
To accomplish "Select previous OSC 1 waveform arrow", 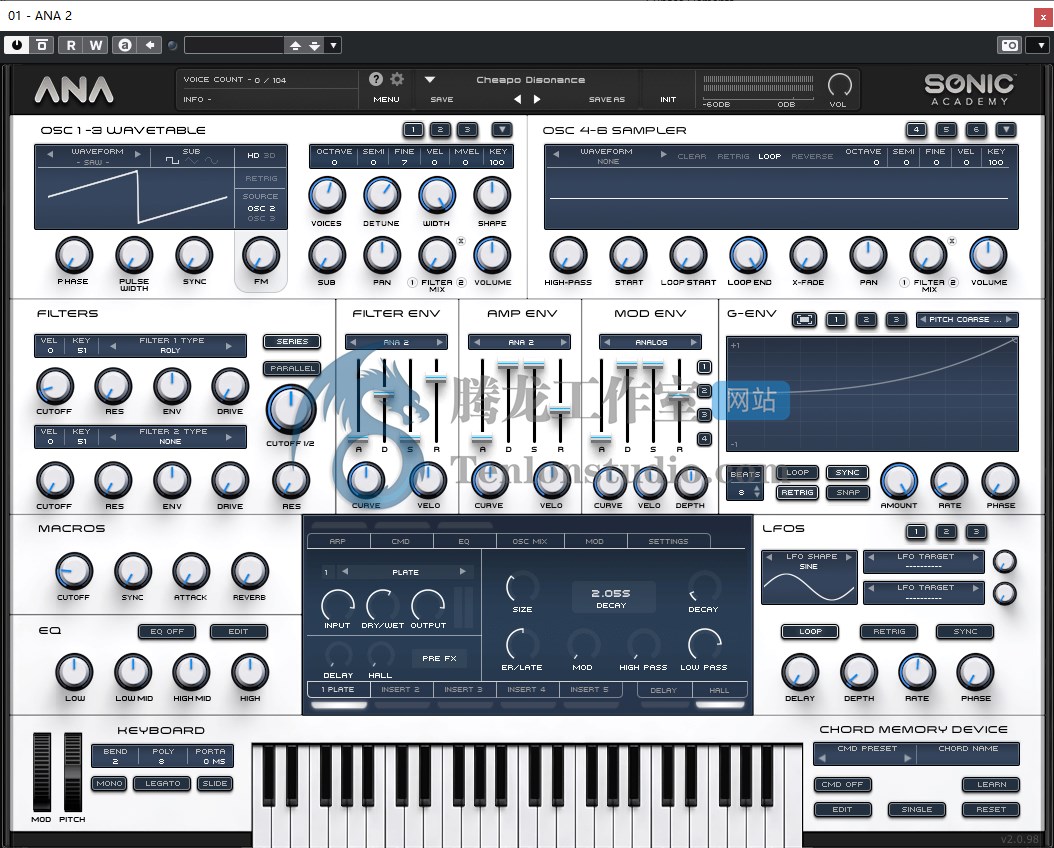I will tap(50, 154).
